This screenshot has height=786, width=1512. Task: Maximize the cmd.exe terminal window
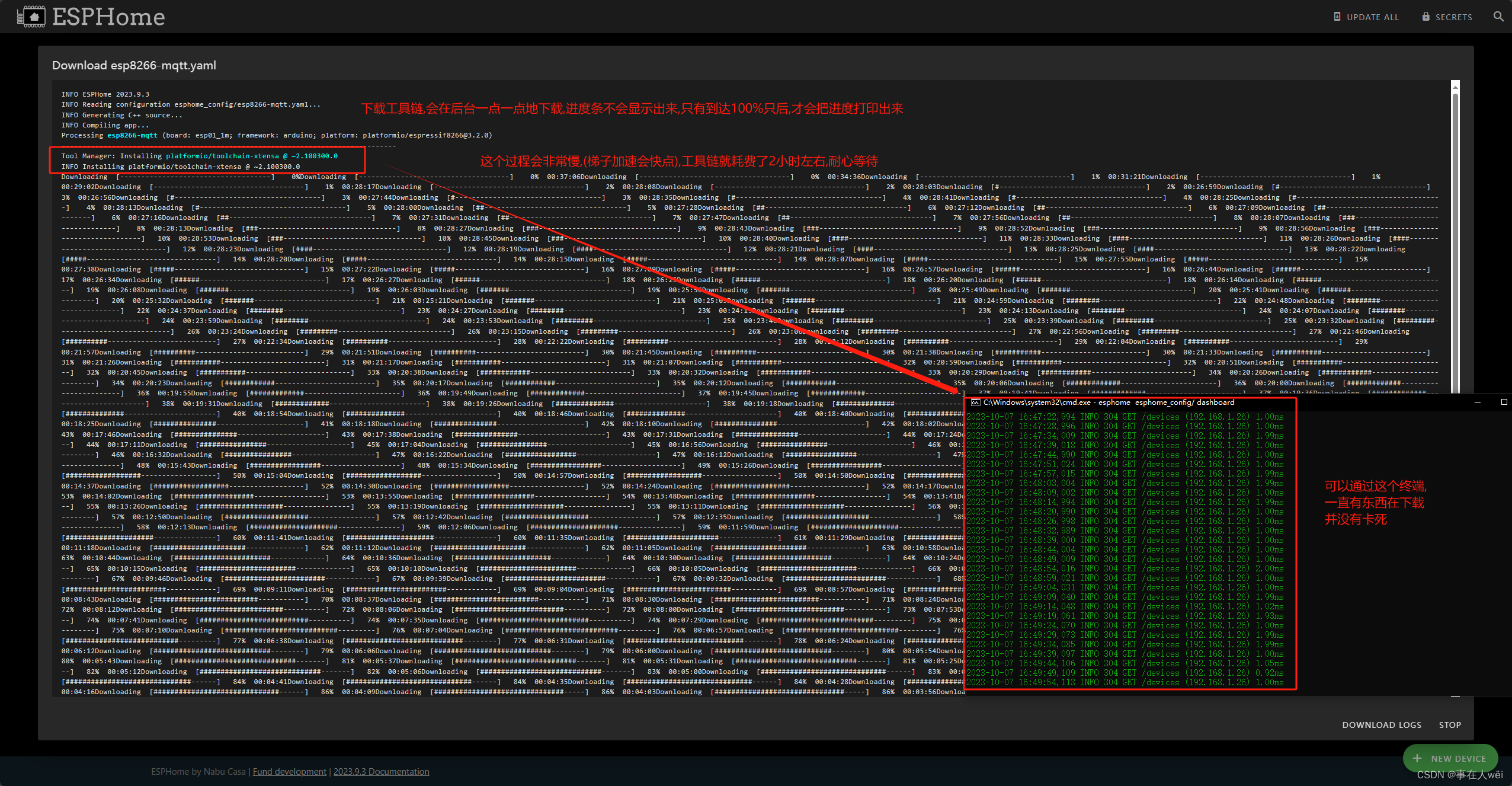click(x=1504, y=402)
